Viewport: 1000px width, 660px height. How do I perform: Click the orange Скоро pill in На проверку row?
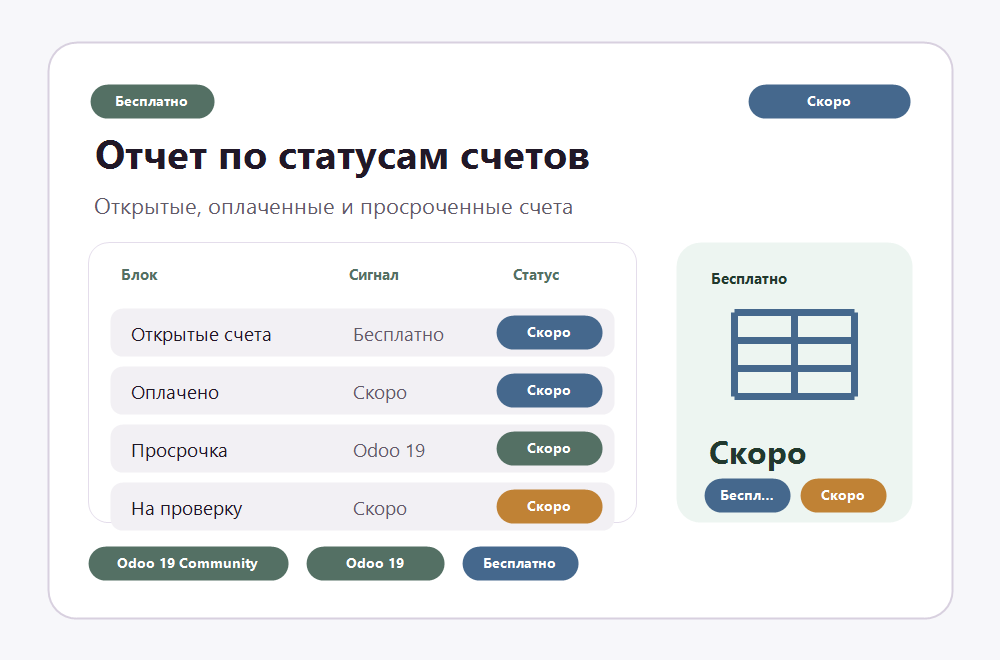pos(549,506)
